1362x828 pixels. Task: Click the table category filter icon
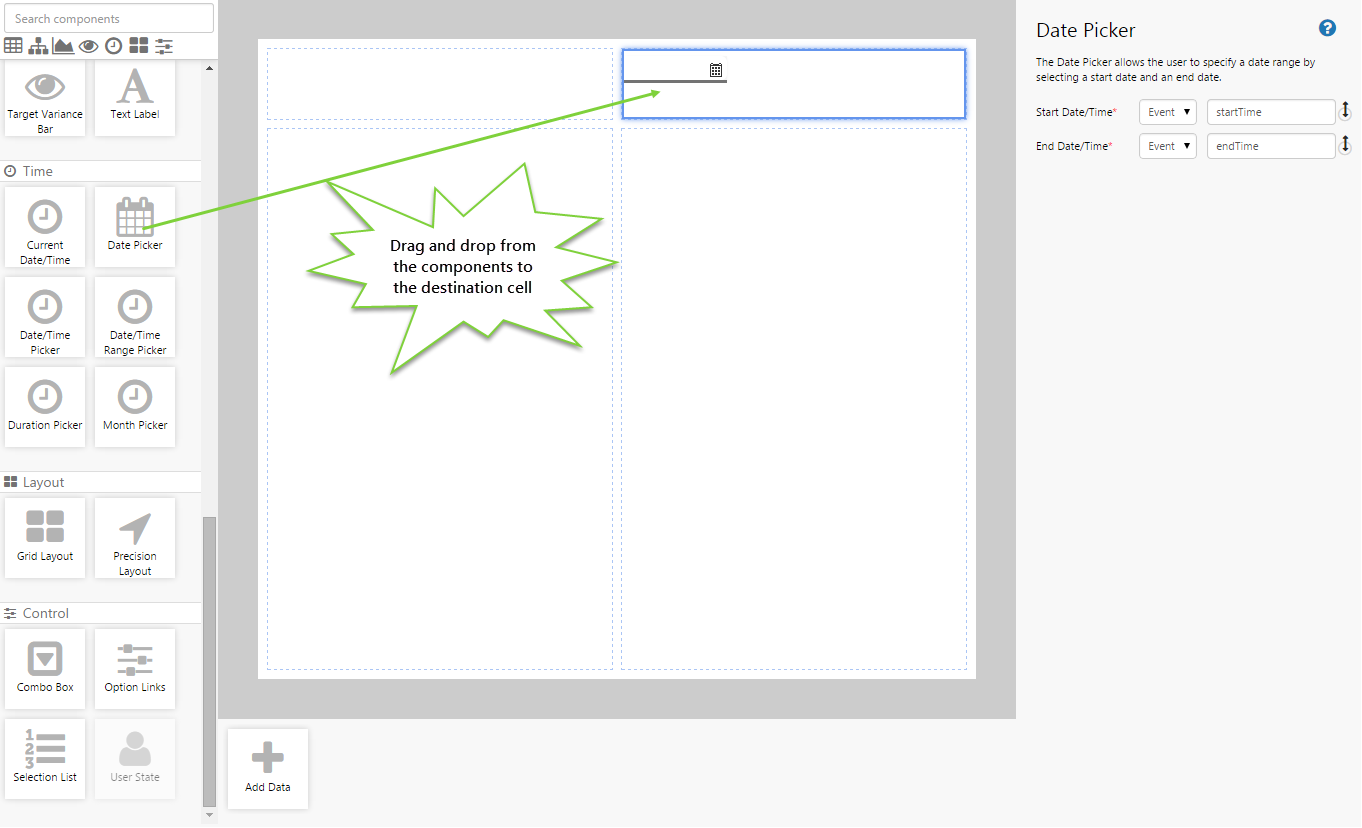coord(14,46)
